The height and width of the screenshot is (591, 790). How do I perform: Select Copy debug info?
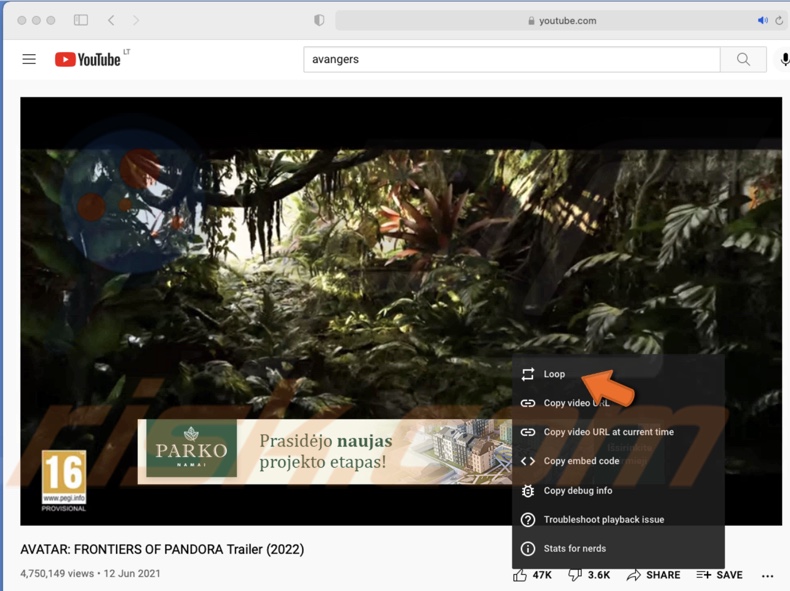point(618,490)
